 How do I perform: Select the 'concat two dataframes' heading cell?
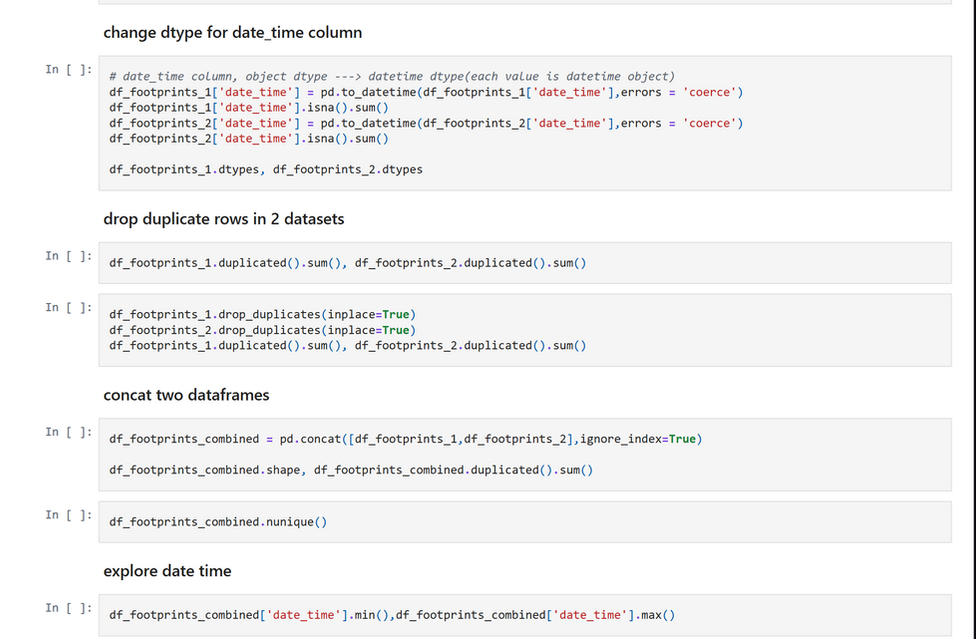pyautogui.click(x=186, y=395)
